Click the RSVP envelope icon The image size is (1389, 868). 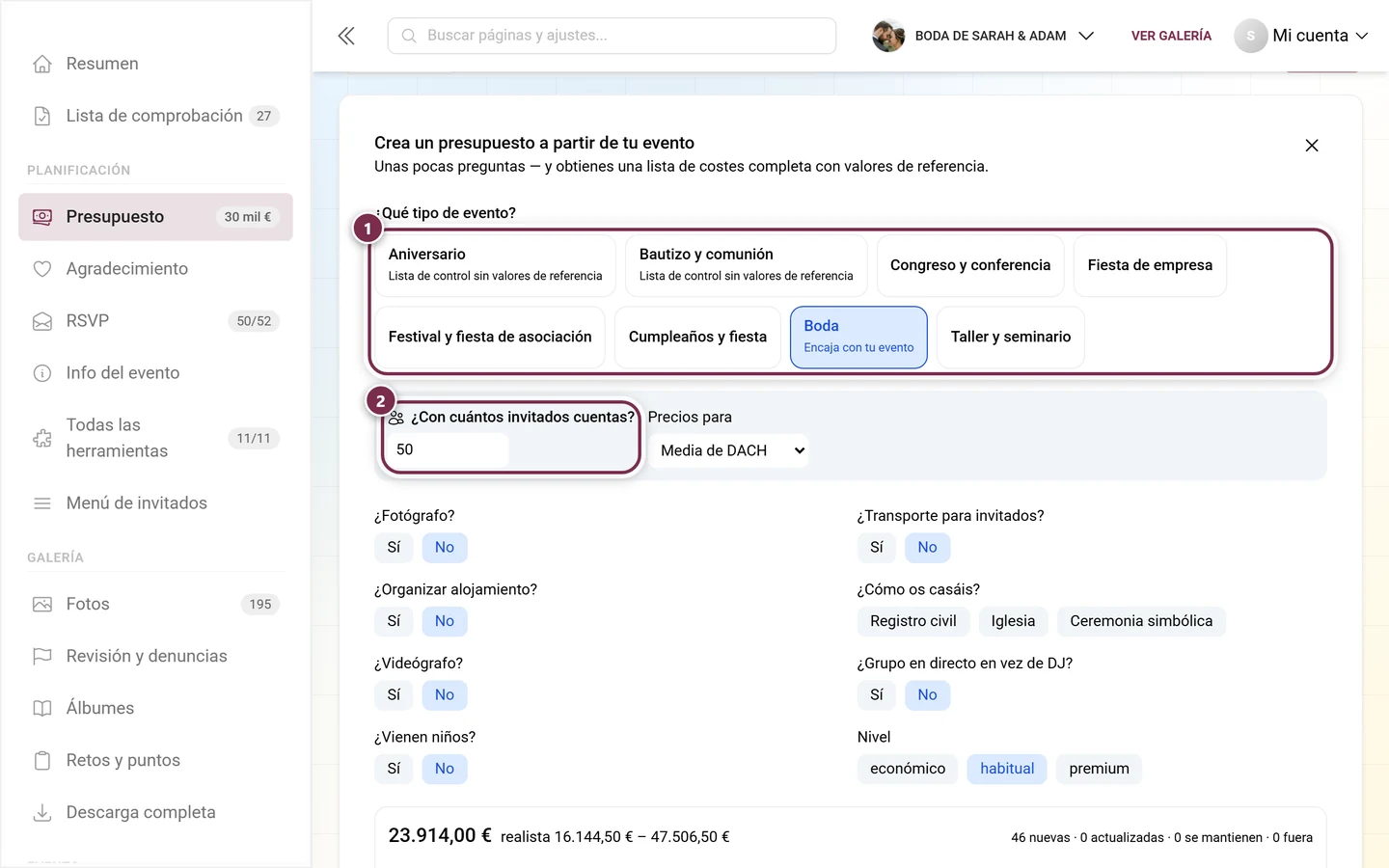[x=42, y=321]
